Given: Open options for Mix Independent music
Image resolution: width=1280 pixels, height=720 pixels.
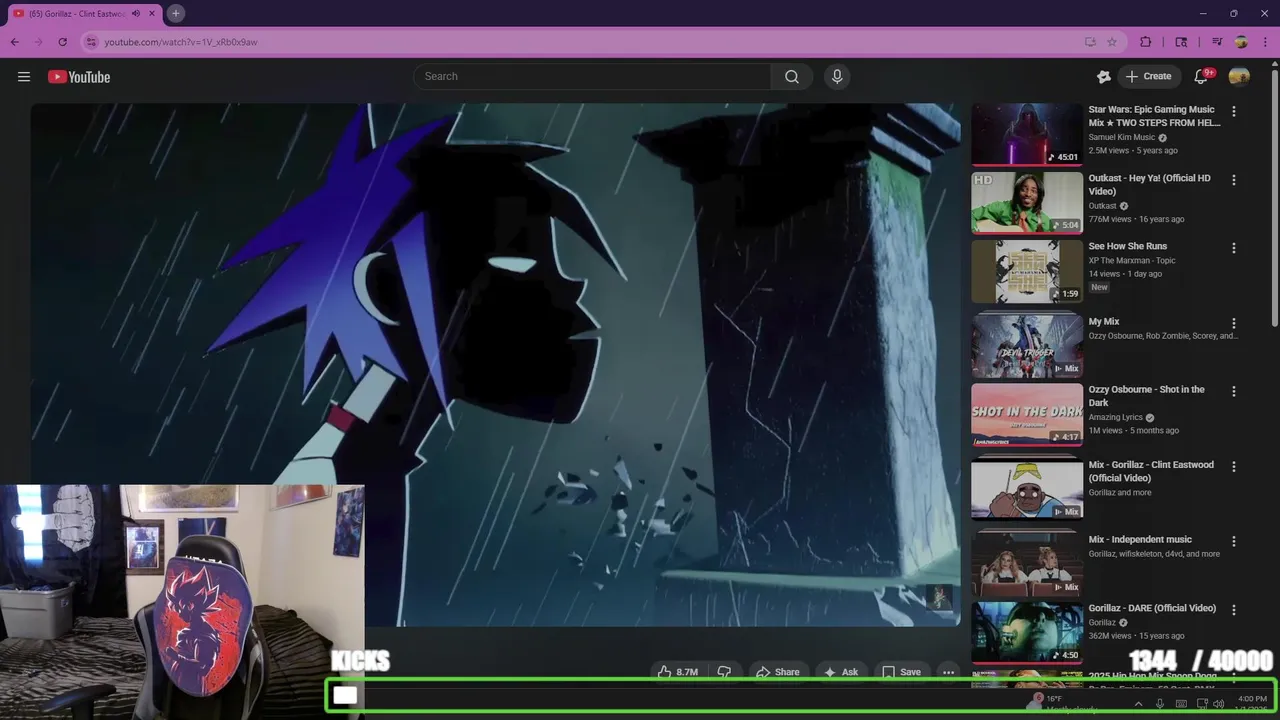Looking at the screenshot, I should pyautogui.click(x=1234, y=541).
